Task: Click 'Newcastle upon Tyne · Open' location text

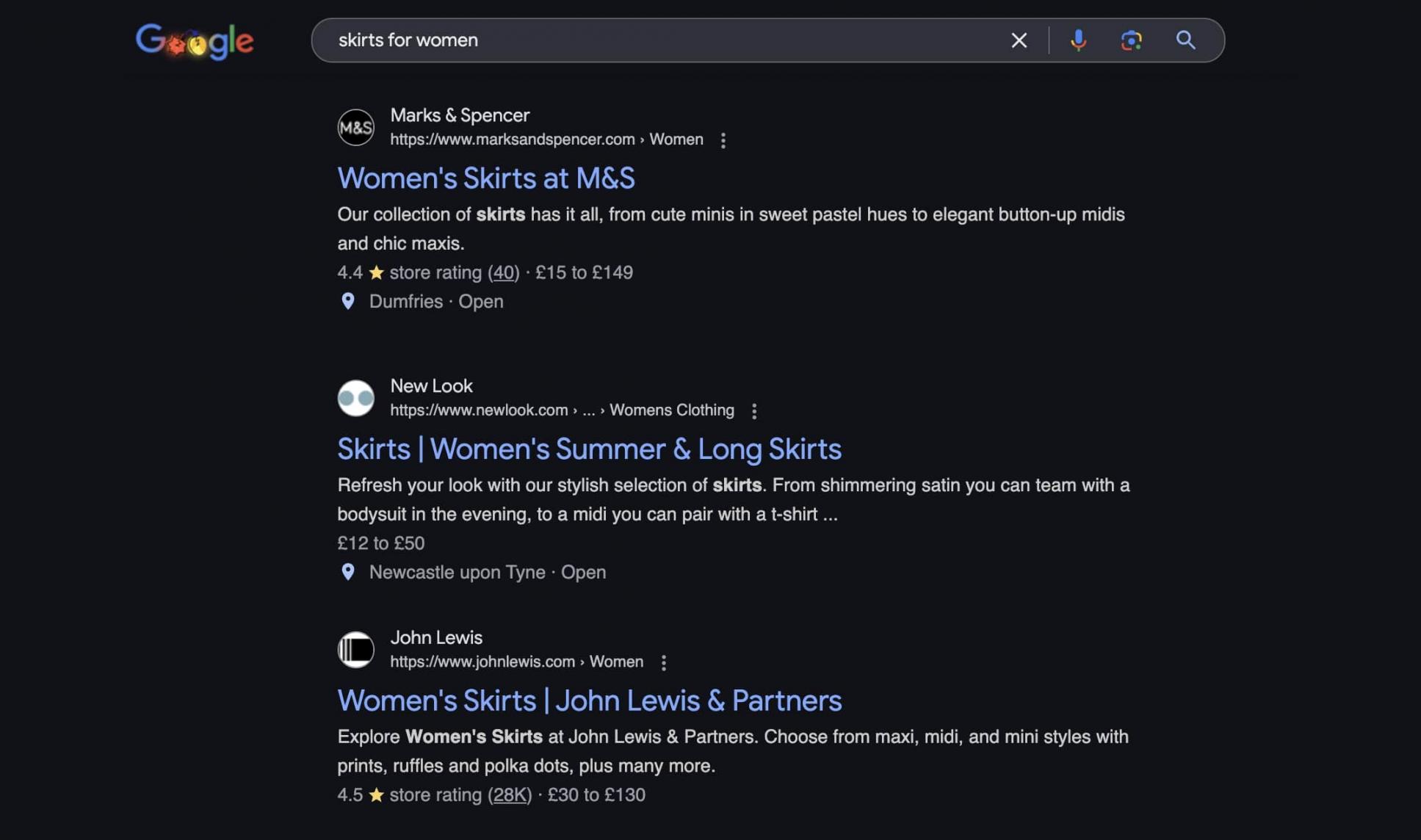Action: click(488, 573)
